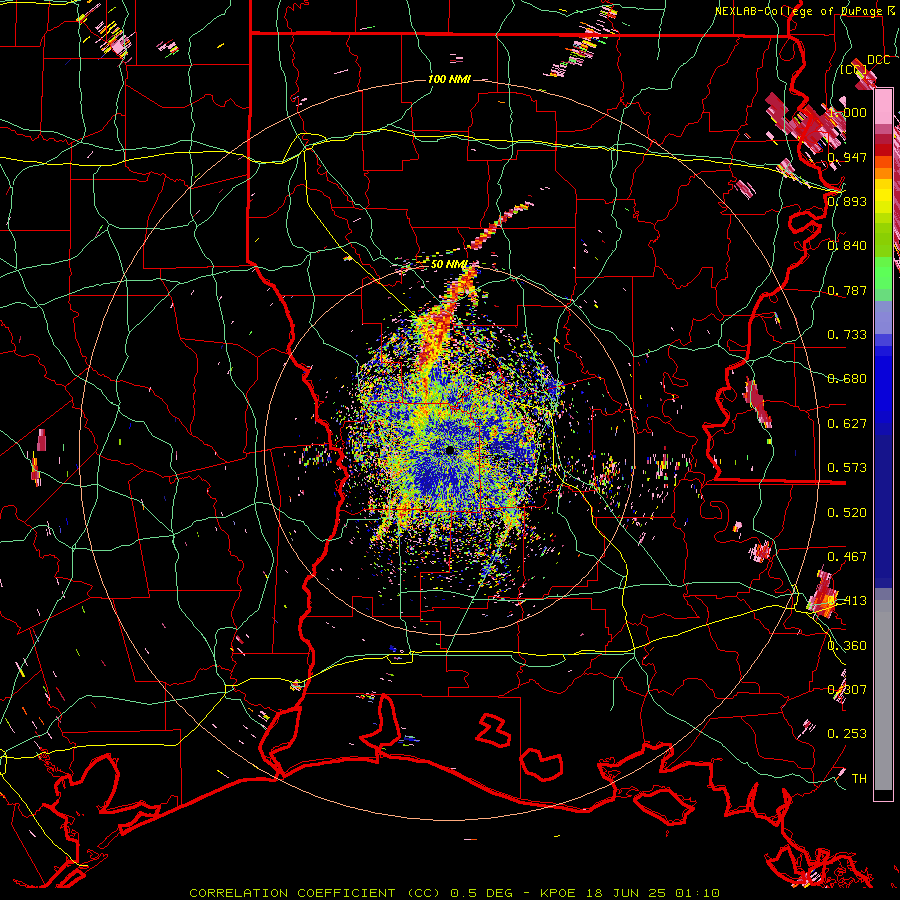
Task: Click the "0.360" scale value
Action: 847,646
